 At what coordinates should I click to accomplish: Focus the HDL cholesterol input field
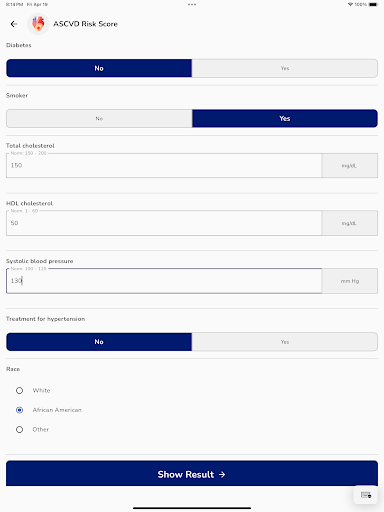click(x=164, y=223)
